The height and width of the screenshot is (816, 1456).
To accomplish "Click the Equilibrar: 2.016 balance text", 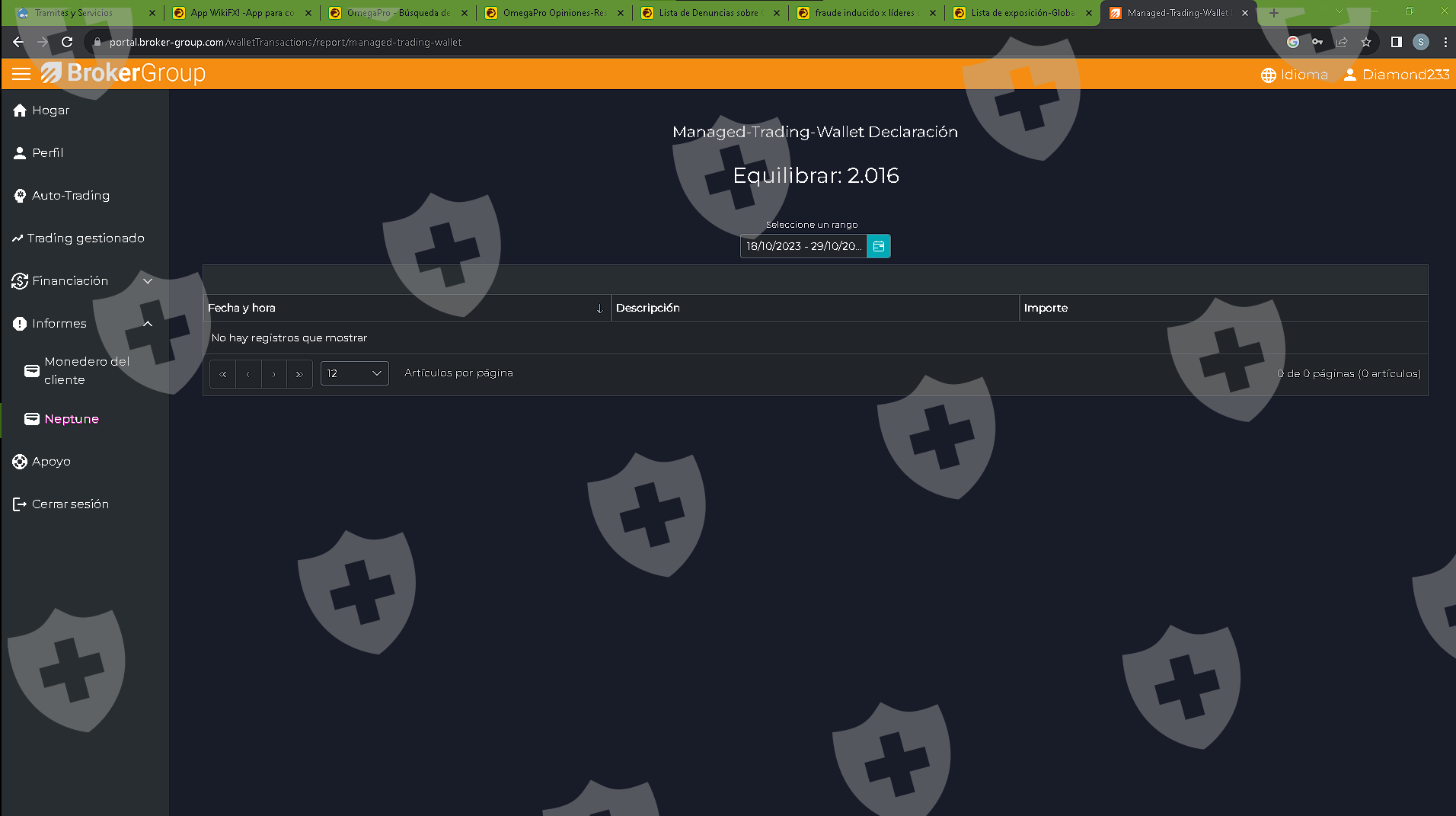I will [816, 176].
